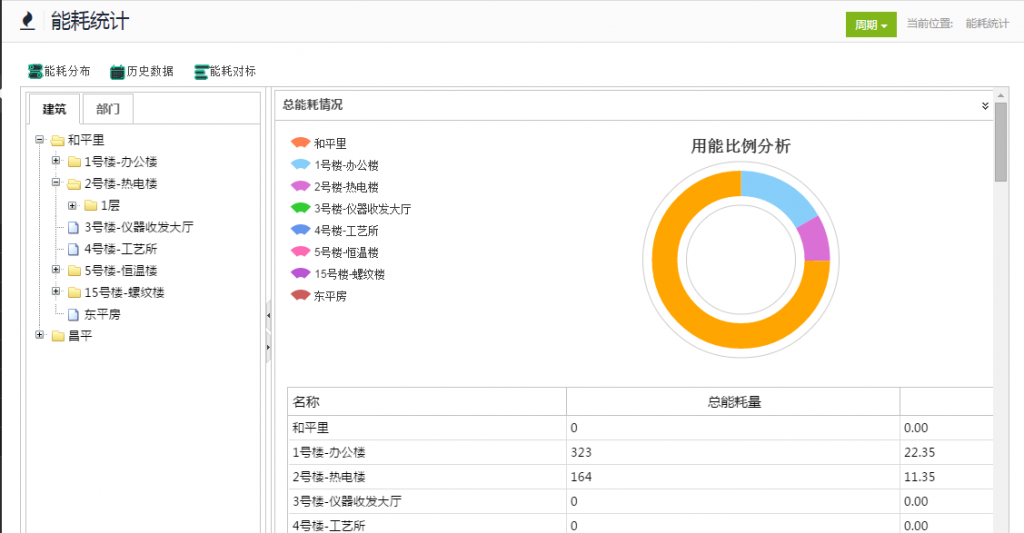
Task: Collapse left panel via upper splitter arrow
Action: (x=268, y=315)
